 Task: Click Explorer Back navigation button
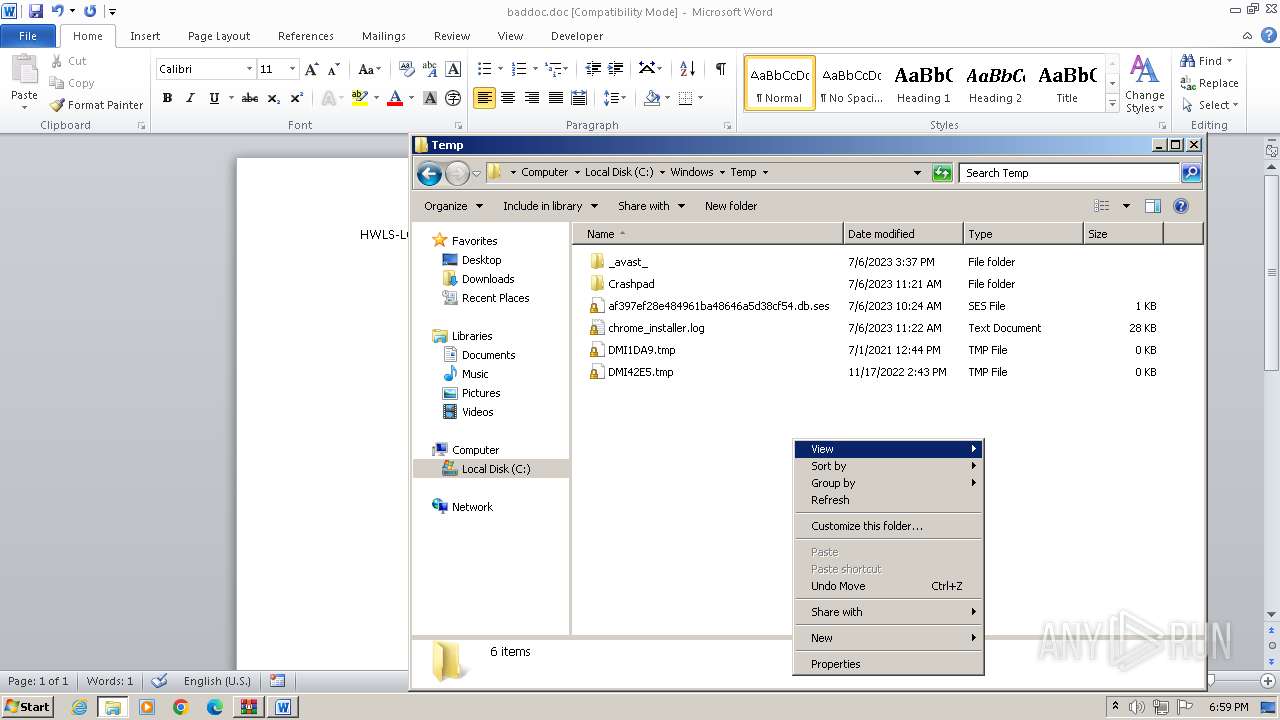pos(429,173)
